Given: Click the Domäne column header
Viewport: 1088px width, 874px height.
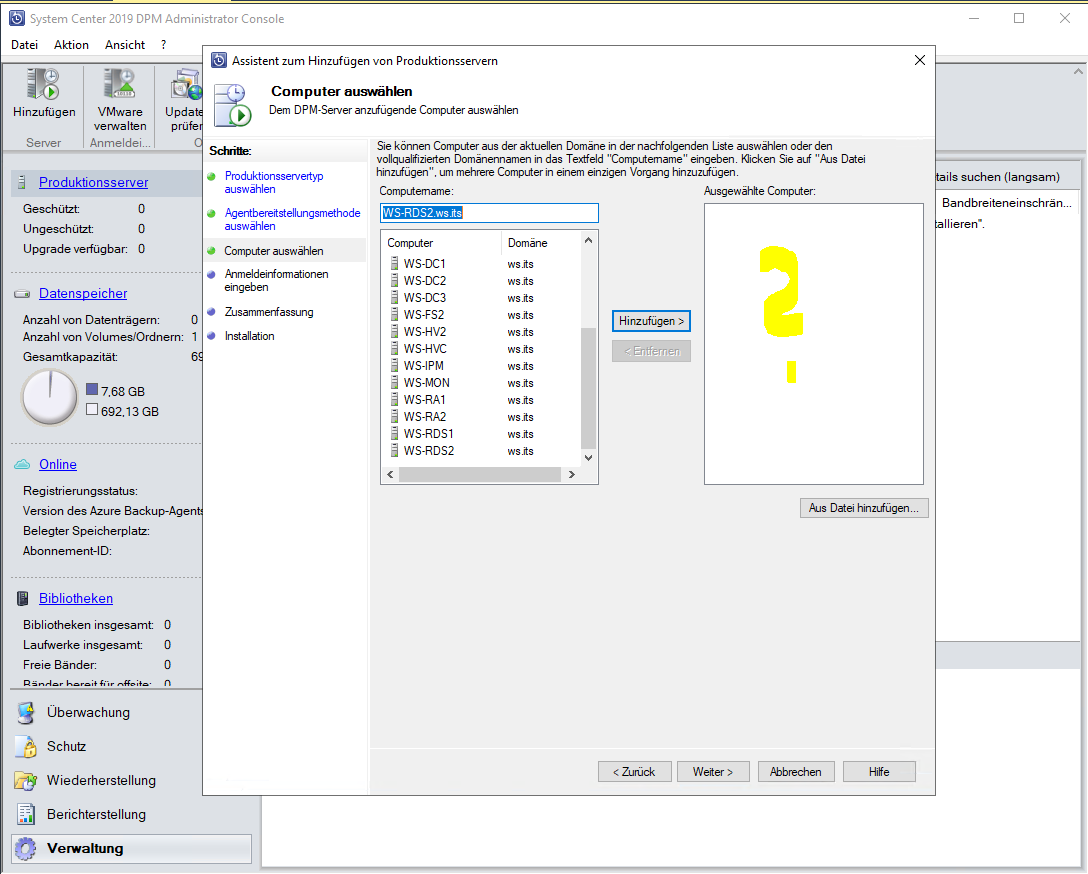Looking at the screenshot, I should (x=540, y=243).
